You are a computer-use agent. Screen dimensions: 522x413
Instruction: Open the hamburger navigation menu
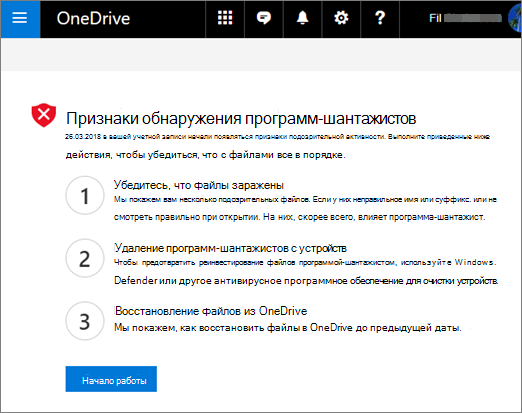[x=20, y=18]
